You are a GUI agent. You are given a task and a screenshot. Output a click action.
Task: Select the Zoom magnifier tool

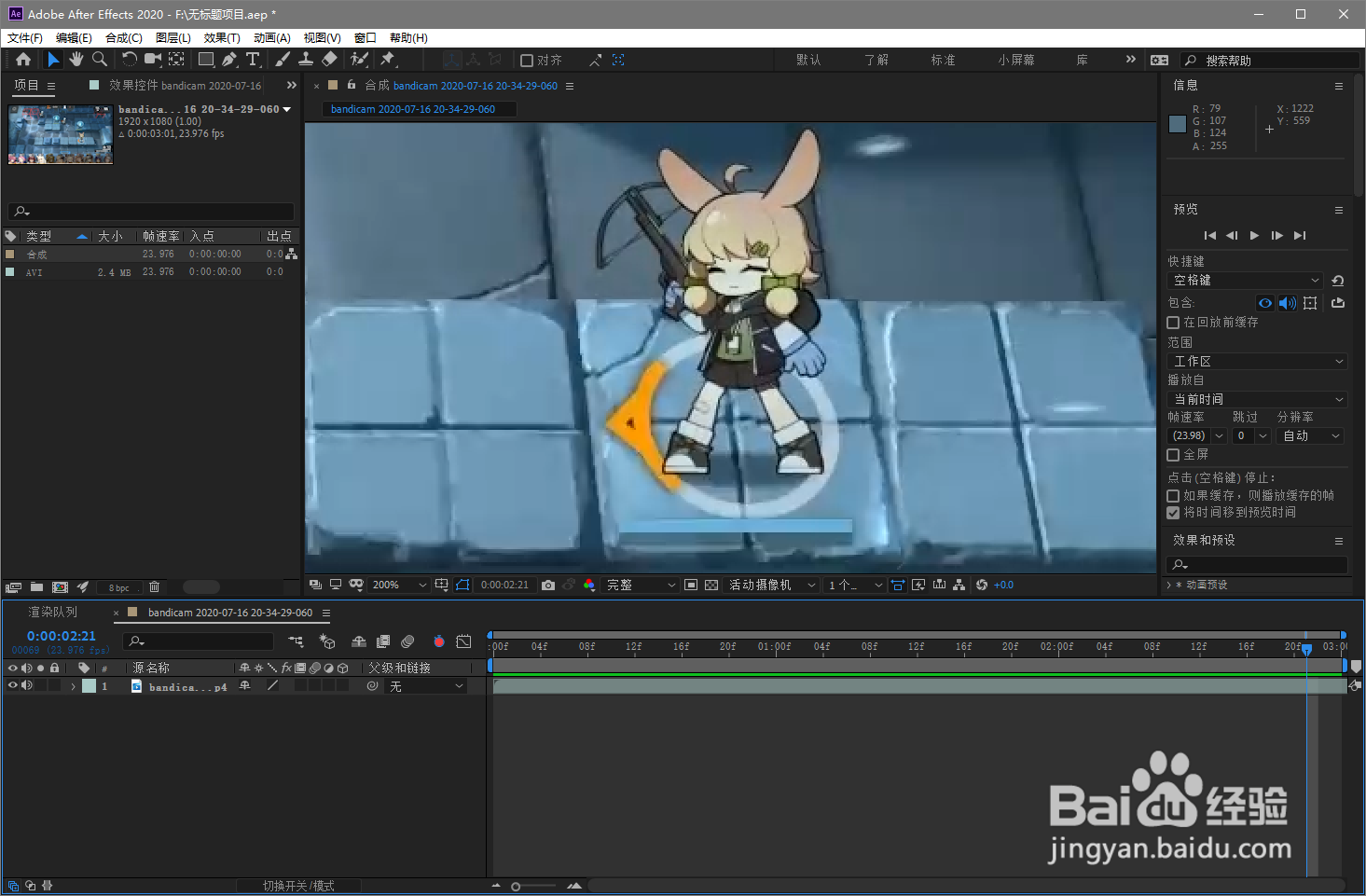100,60
